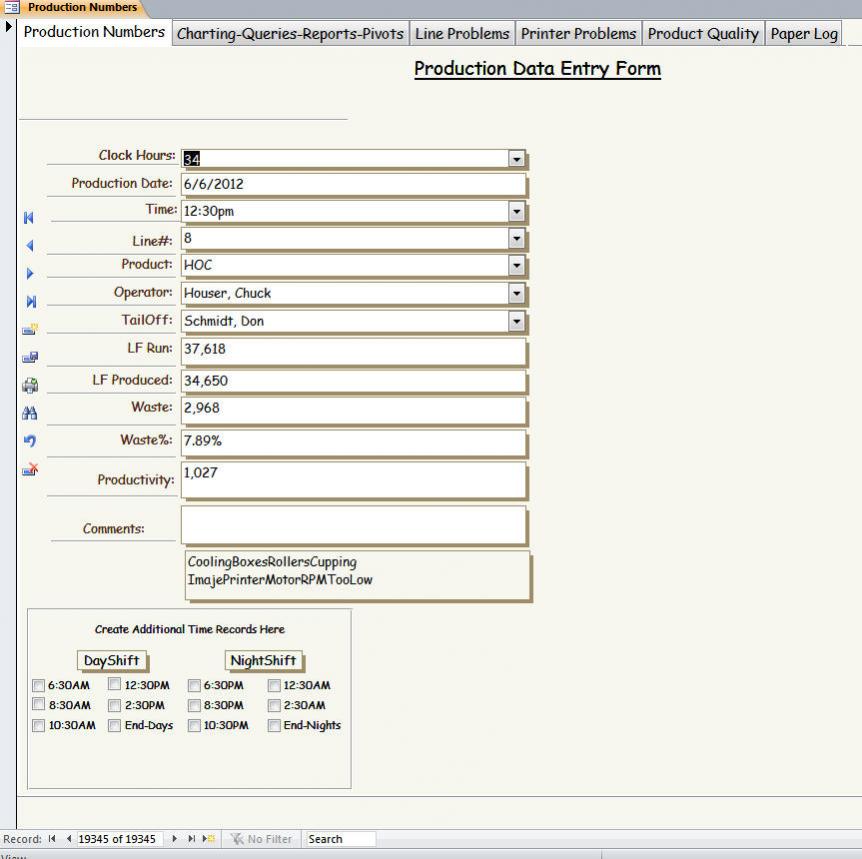The width and height of the screenshot is (862, 859).
Task: Click the DayShift button
Action: [112, 660]
